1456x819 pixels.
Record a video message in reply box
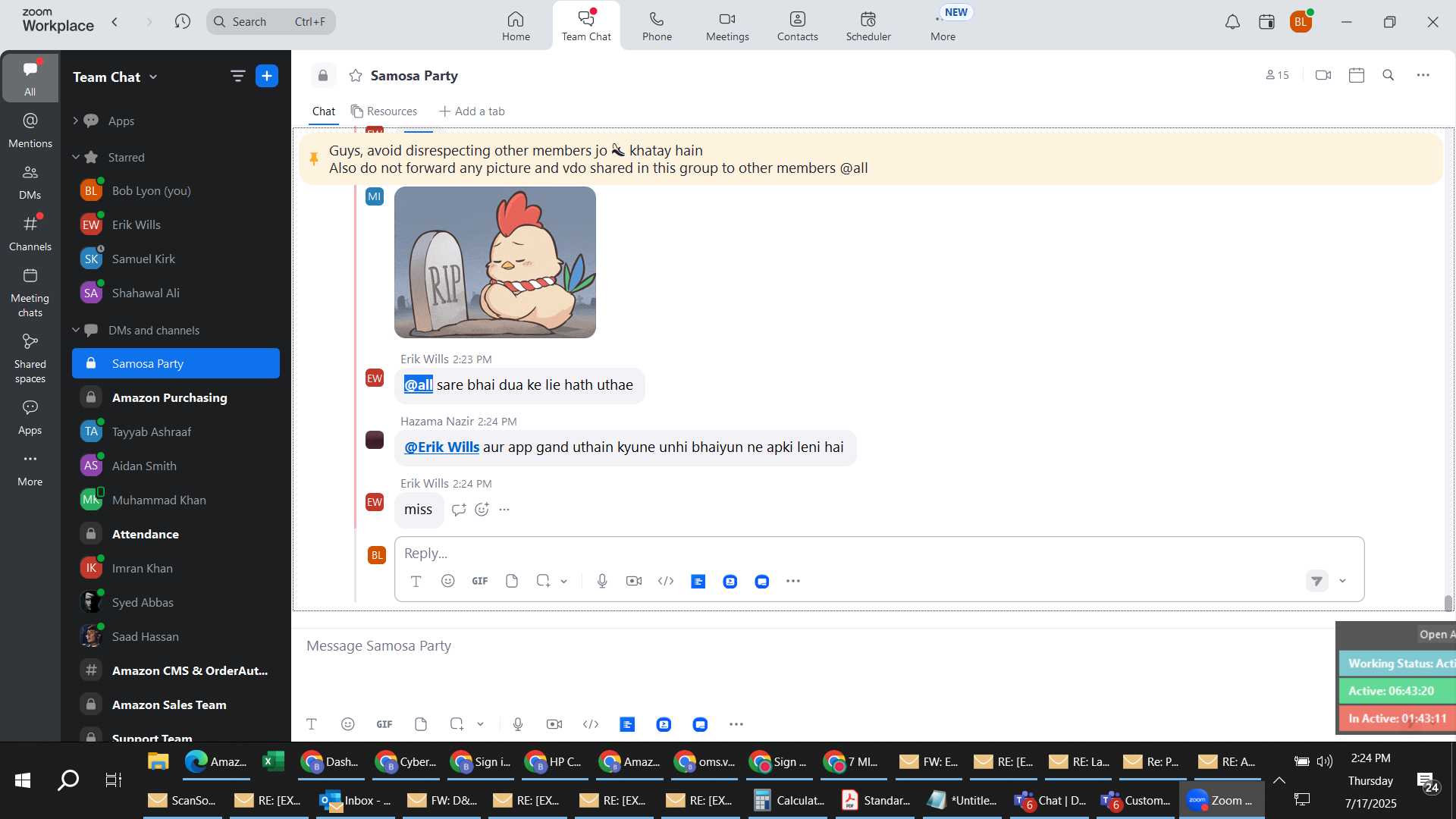coord(634,582)
